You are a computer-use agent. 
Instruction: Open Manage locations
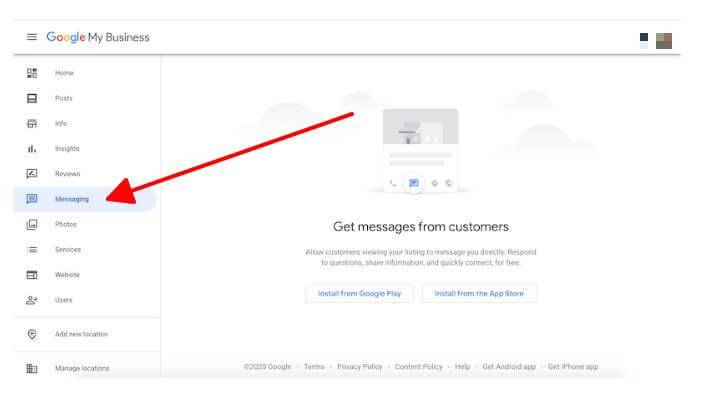82,368
